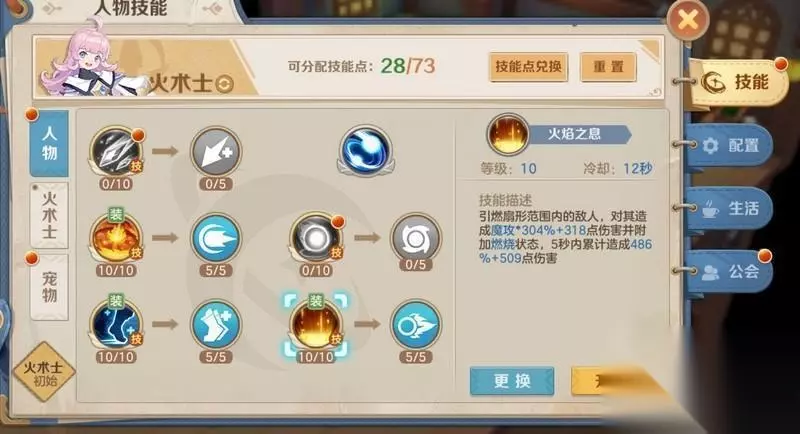Click the blue 更换 button
Viewport: 800px width, 434px height.
512,381
